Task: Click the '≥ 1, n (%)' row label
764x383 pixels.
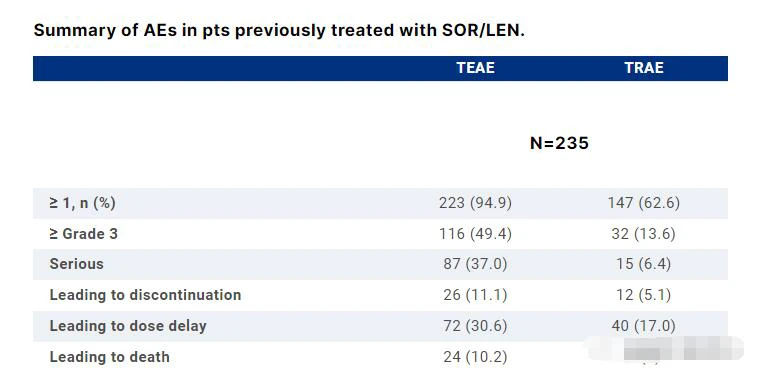Action: [82, 203]
